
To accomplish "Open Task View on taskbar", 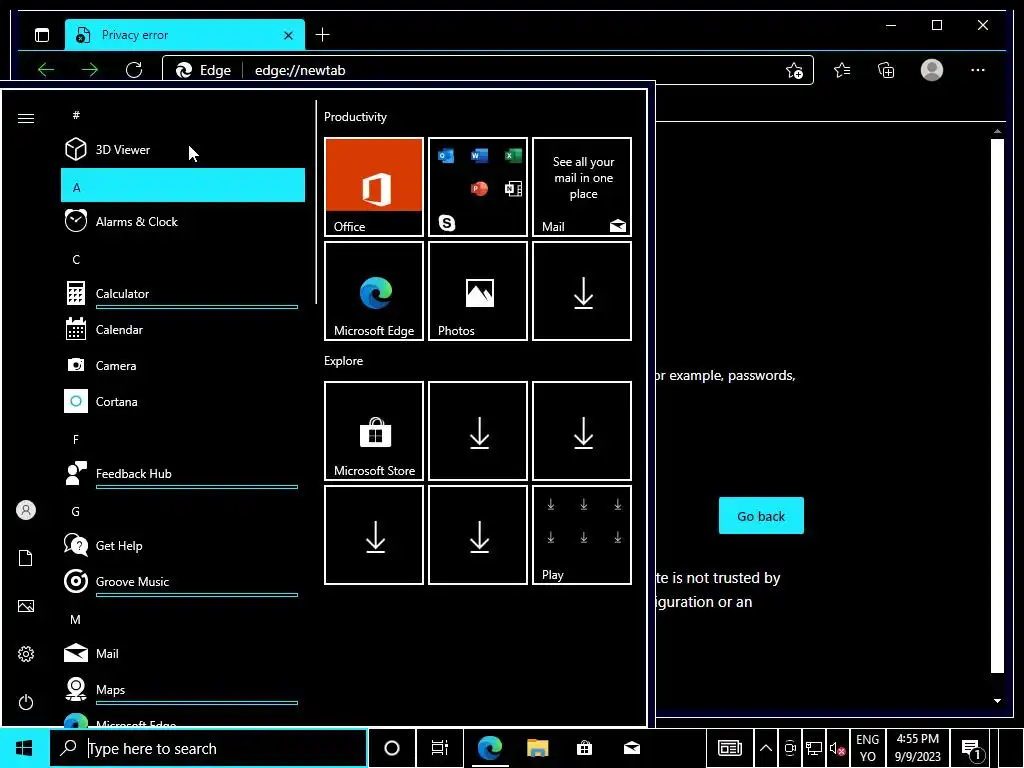I will tap(440, 748).
